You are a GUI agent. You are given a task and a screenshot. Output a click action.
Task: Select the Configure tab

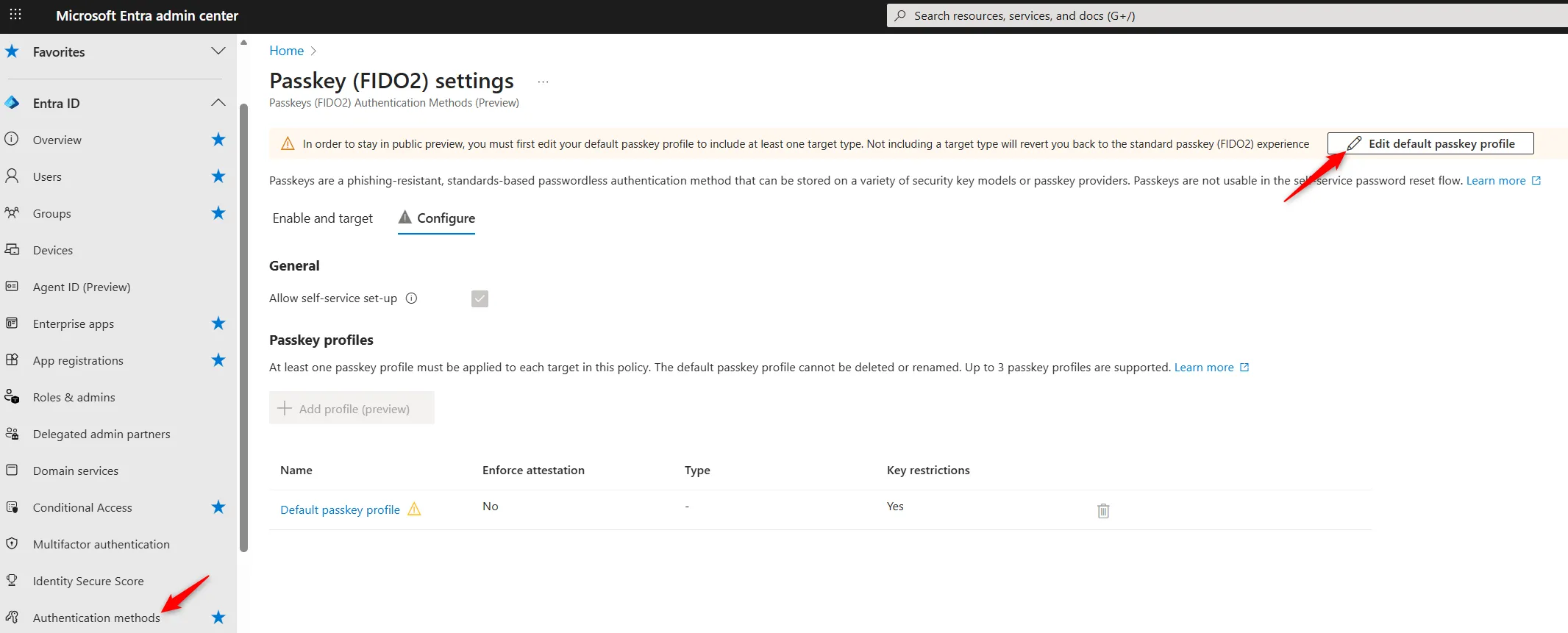click(437, 218)
